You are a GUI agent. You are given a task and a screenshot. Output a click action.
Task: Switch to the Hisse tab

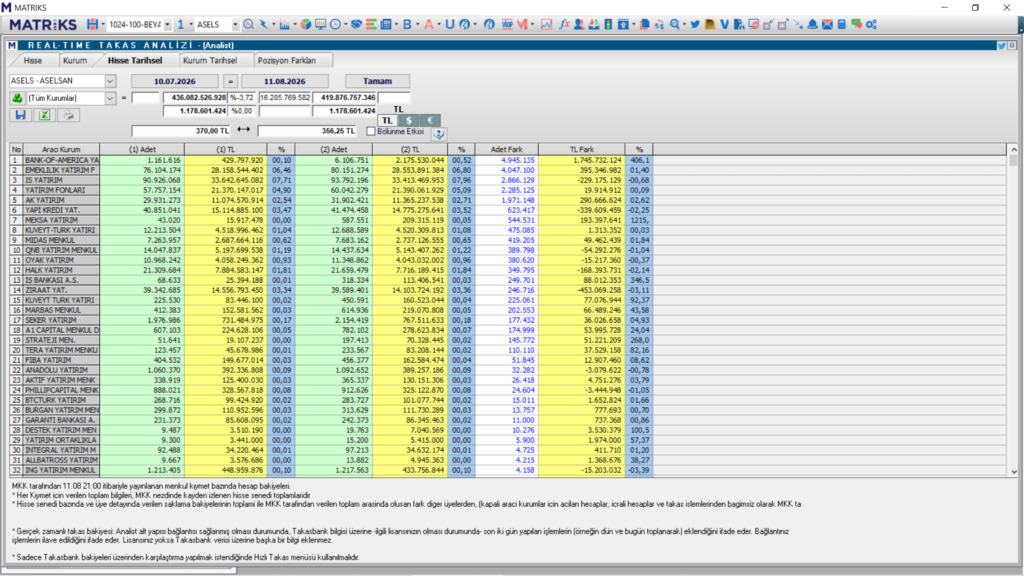(33, 60)
